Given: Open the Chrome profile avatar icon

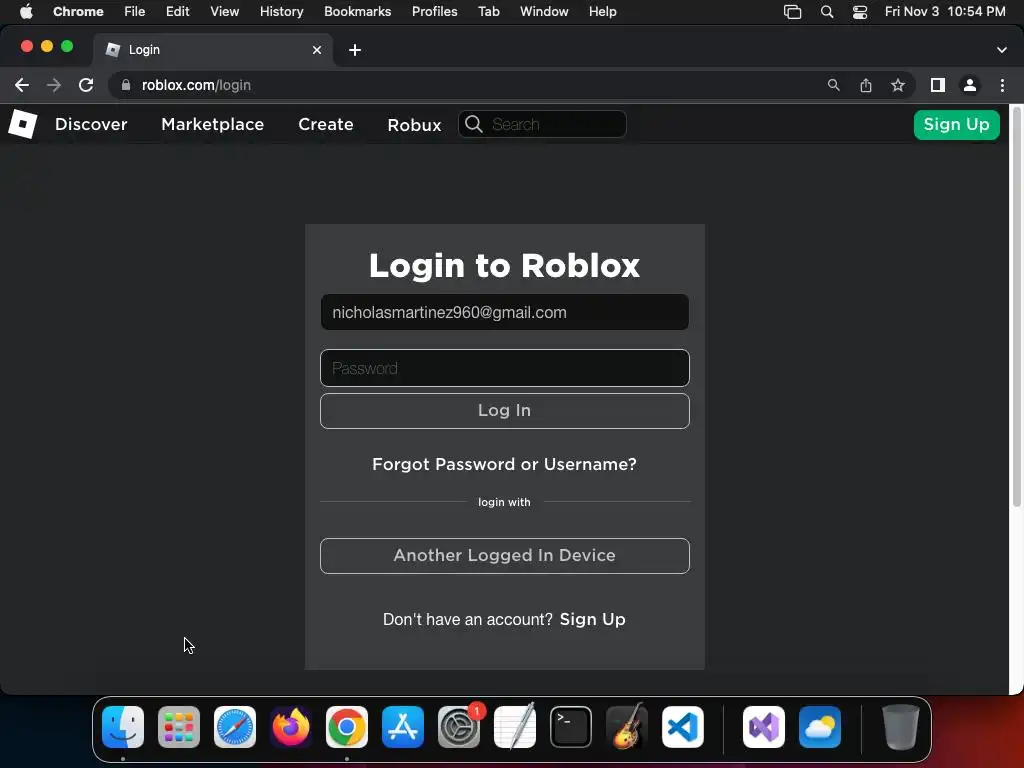Looking at the screenshot, I should click(x=970, y=85).
